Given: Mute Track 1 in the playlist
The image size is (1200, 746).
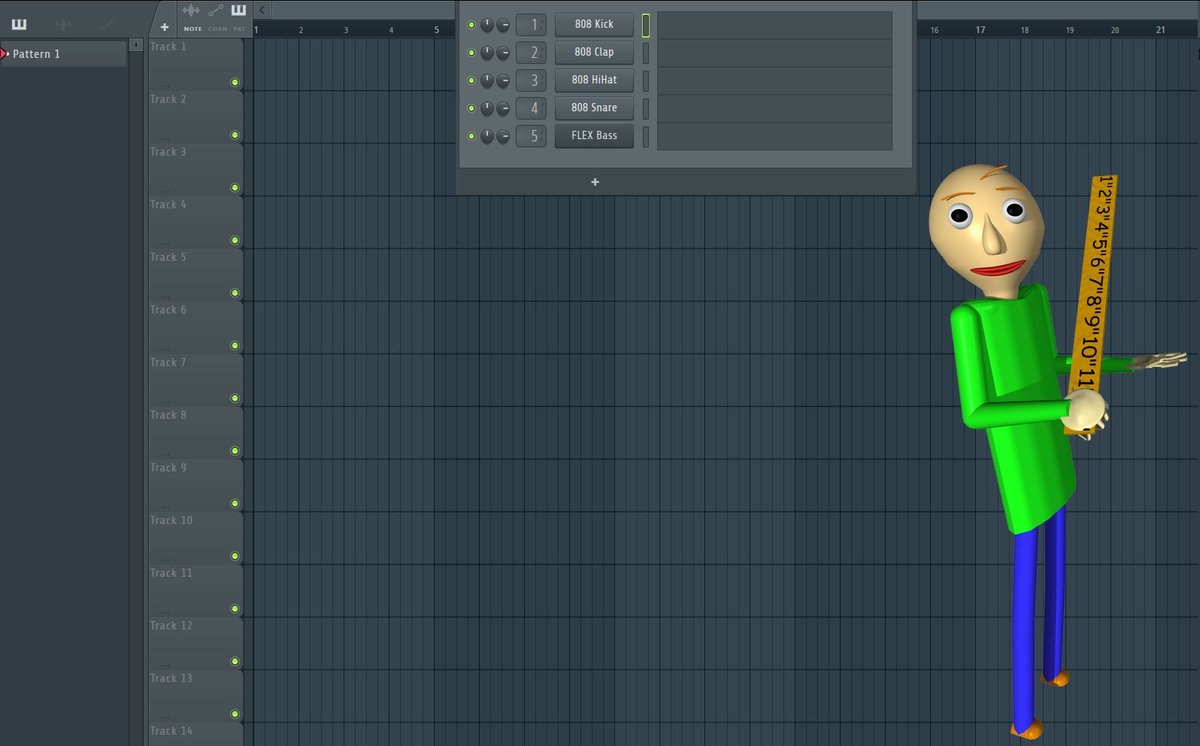Looking at the screenshot, I should 235,82.
